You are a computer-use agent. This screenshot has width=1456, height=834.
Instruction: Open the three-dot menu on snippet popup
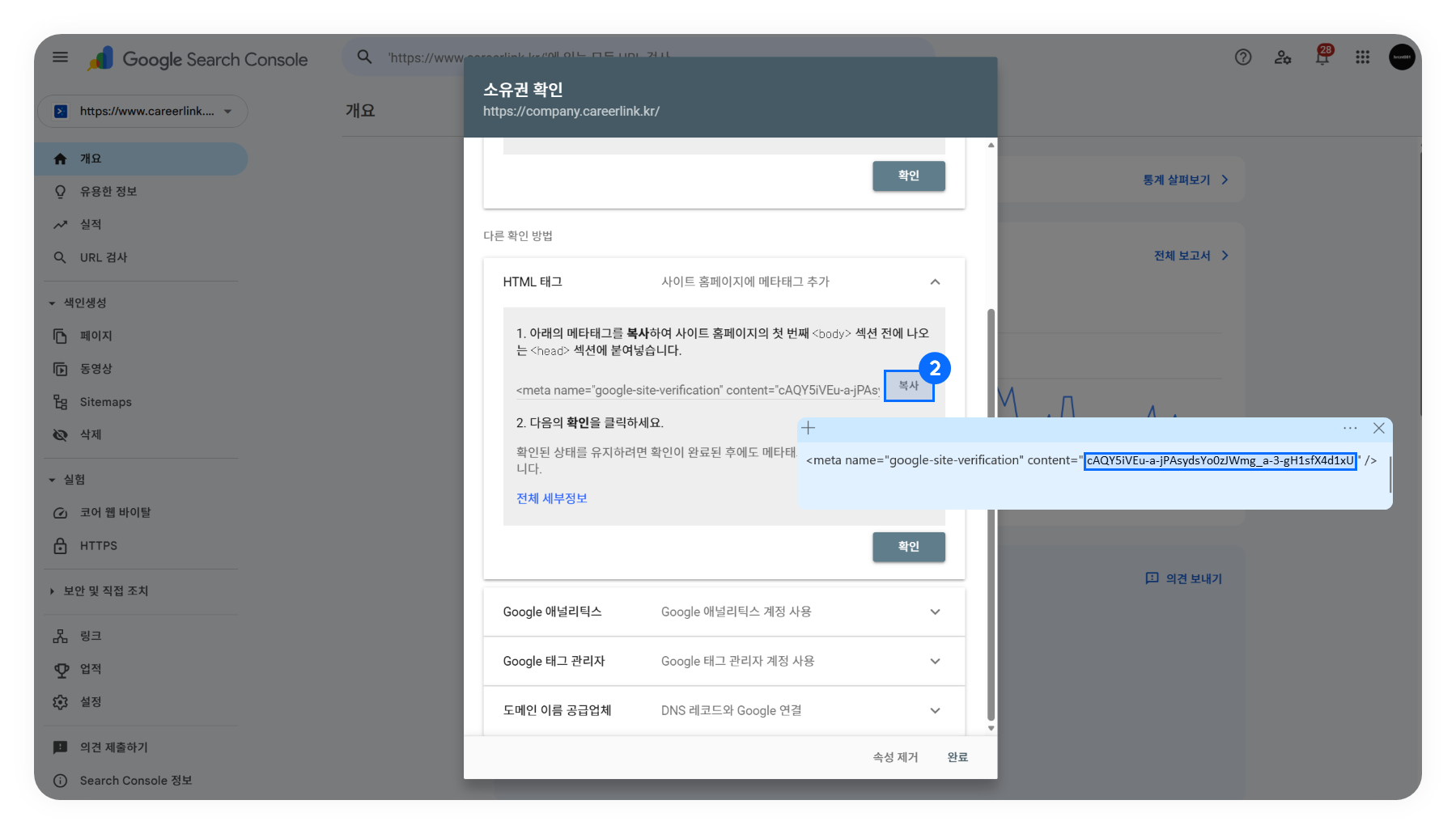(x=1350, y=428)
